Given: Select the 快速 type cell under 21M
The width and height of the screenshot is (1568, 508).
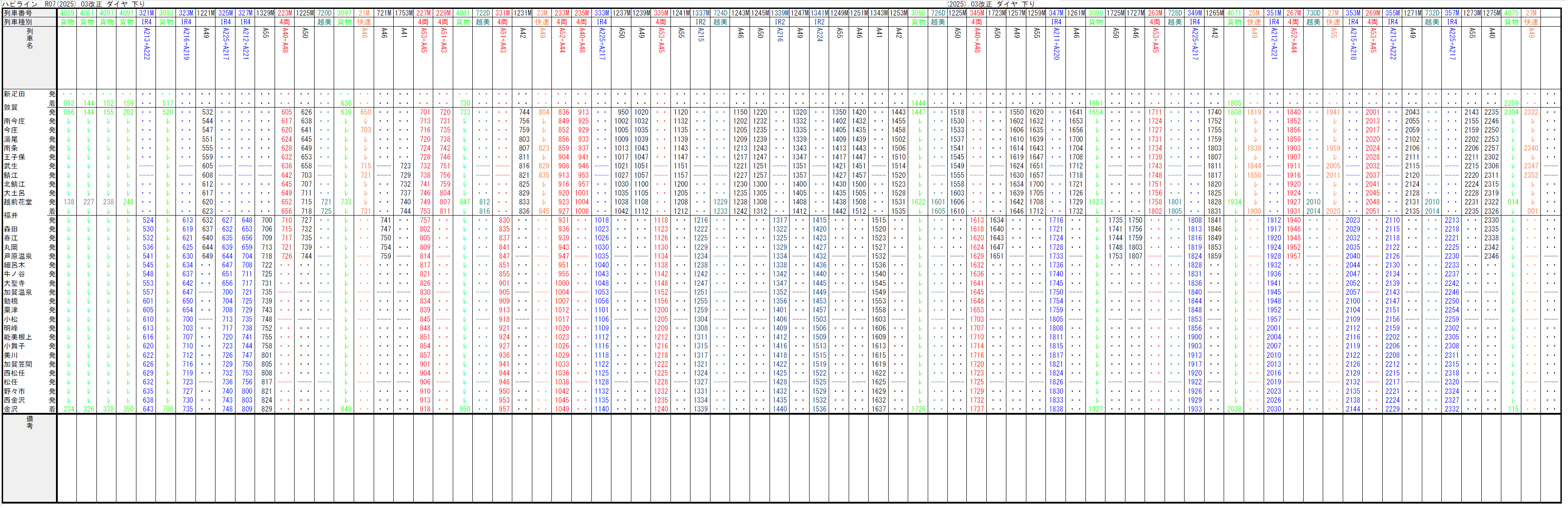Looking at the screenshot, I should (364, 22).
